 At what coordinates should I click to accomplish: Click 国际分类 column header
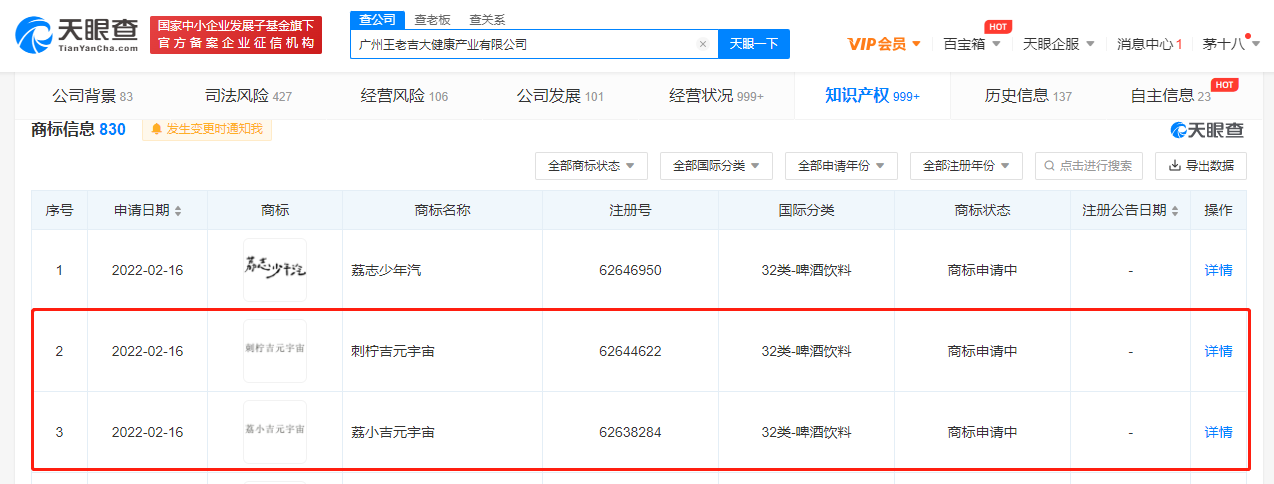(x=806, y=211)
